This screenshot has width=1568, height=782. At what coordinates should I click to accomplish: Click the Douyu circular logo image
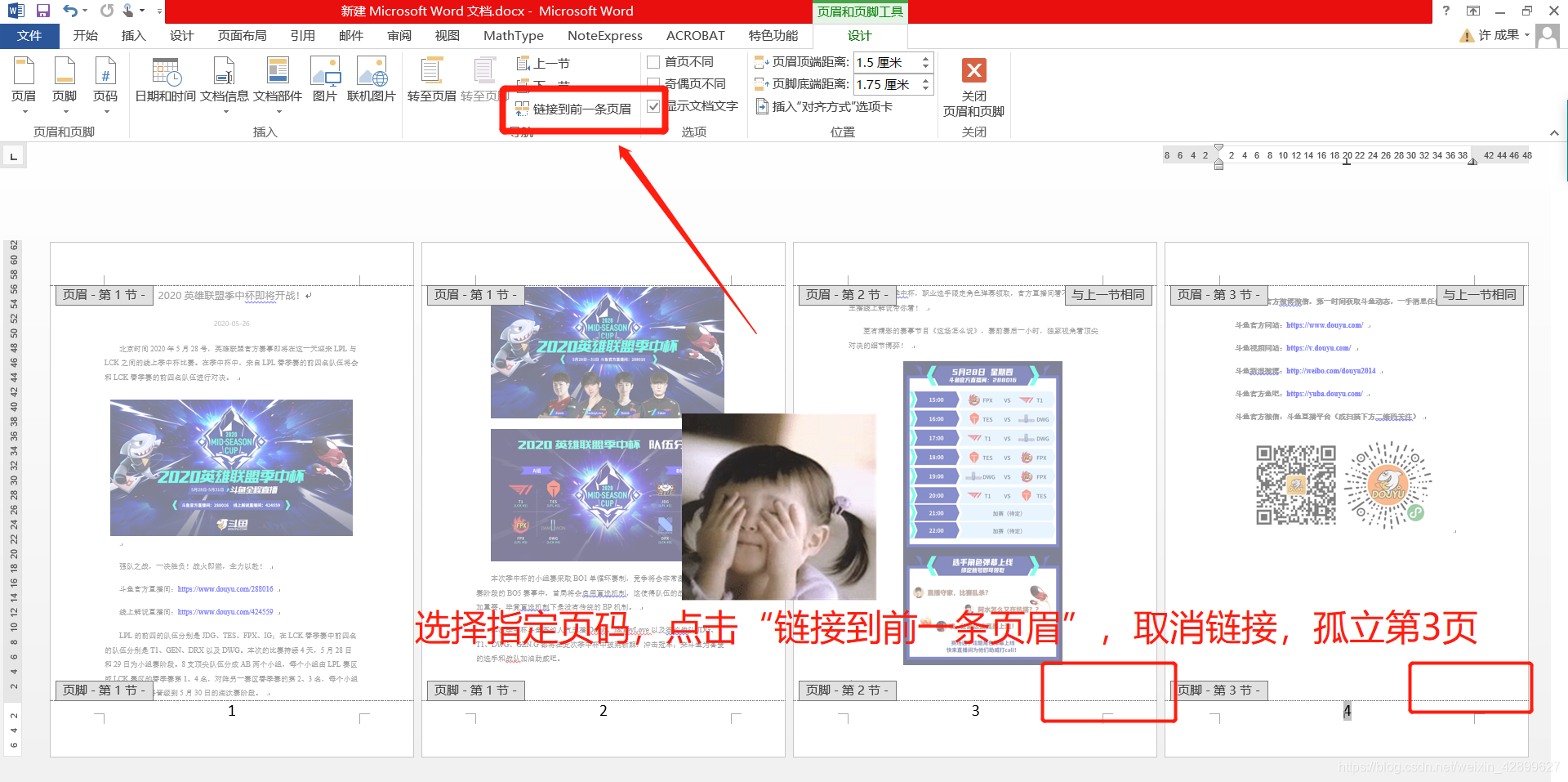1388,485
